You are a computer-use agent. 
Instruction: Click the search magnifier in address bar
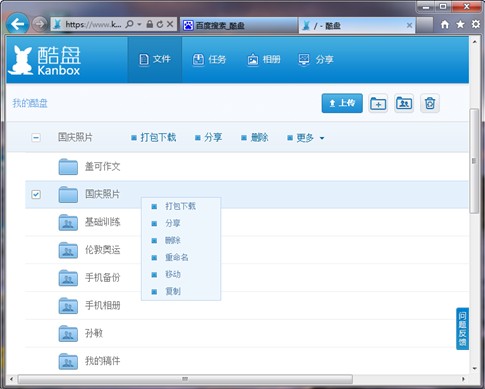(129, 24)
